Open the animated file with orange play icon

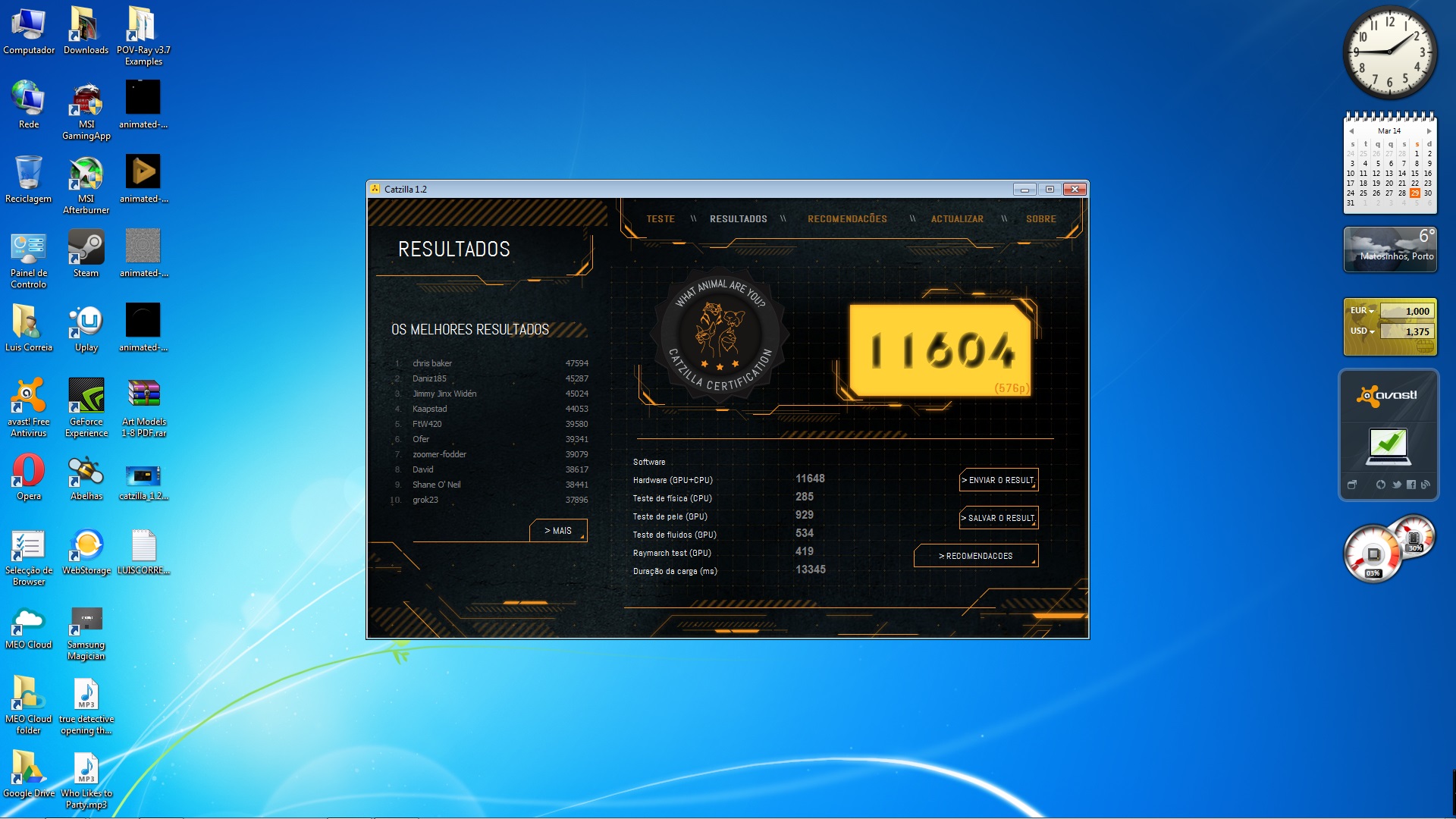click(x=143, y=180)
